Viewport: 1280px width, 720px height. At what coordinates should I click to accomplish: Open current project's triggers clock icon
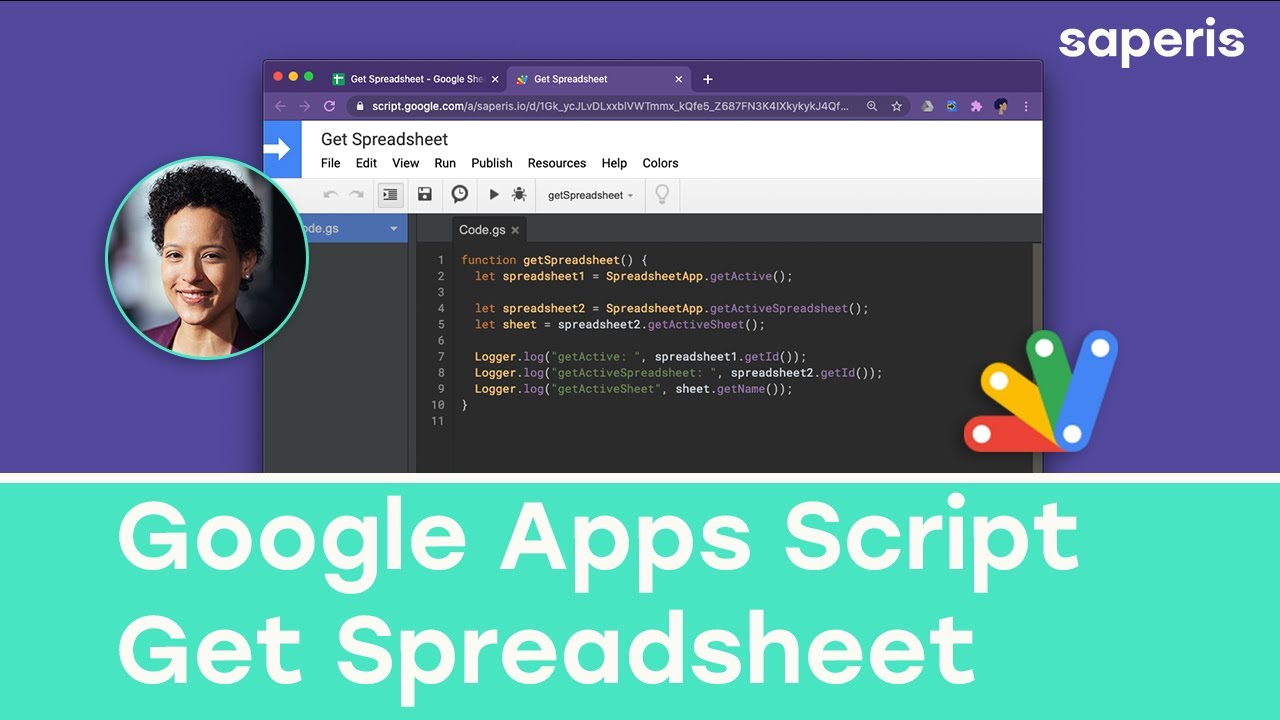tap(460, 195)
